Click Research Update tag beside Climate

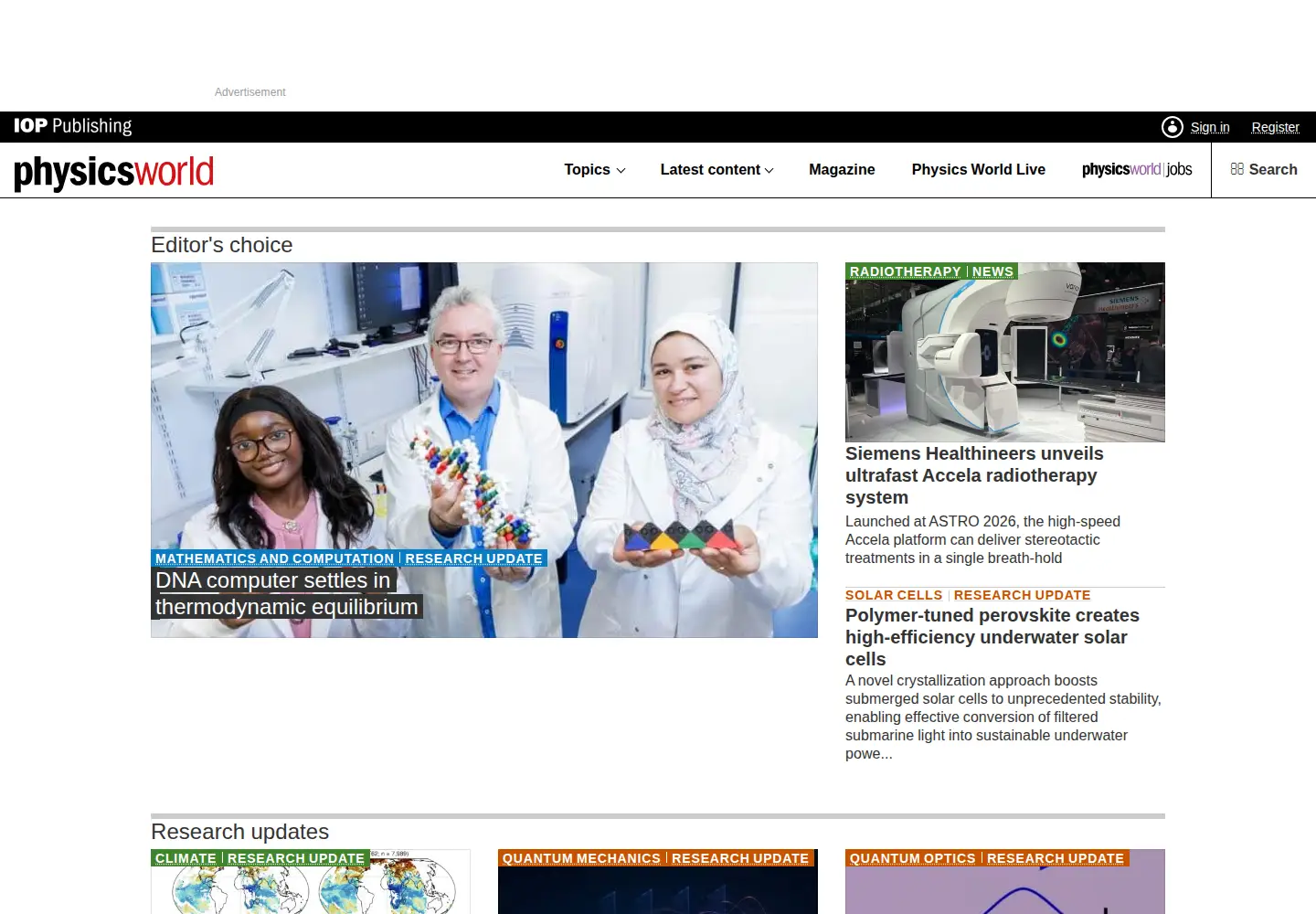(x=295, y=858)
